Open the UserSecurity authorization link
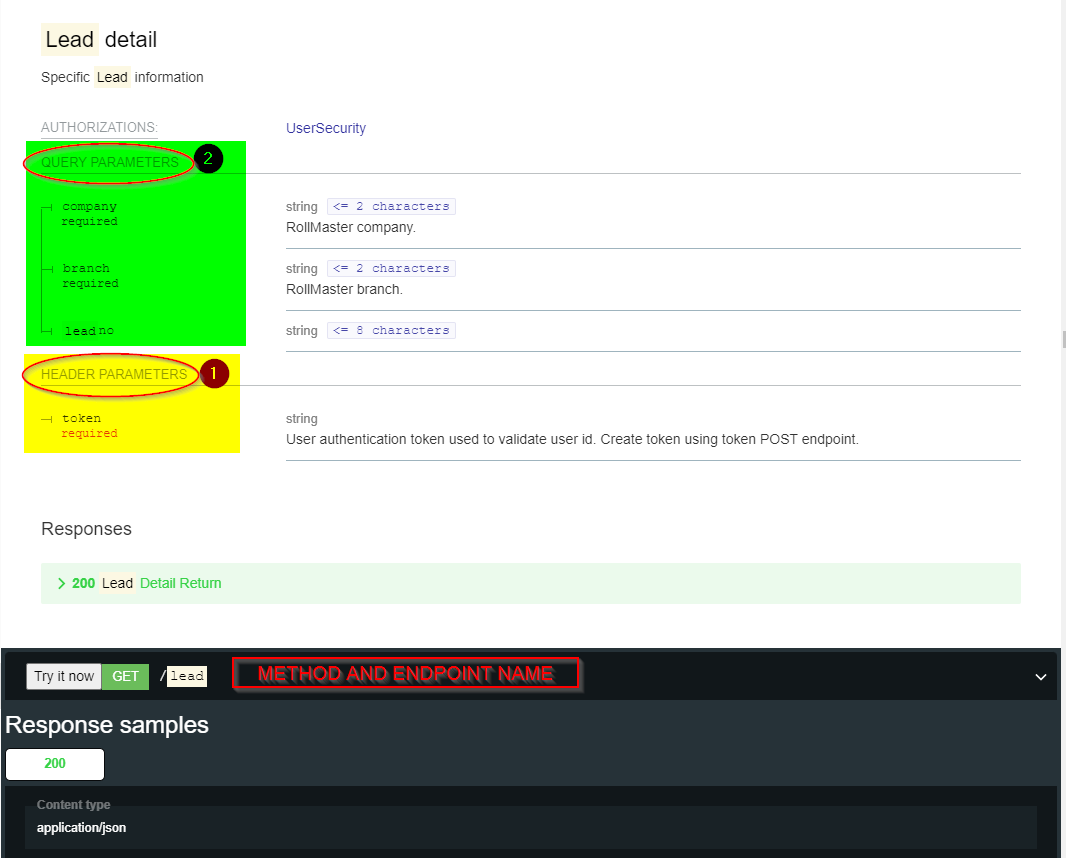1066x858 pixels. point(326,128)
